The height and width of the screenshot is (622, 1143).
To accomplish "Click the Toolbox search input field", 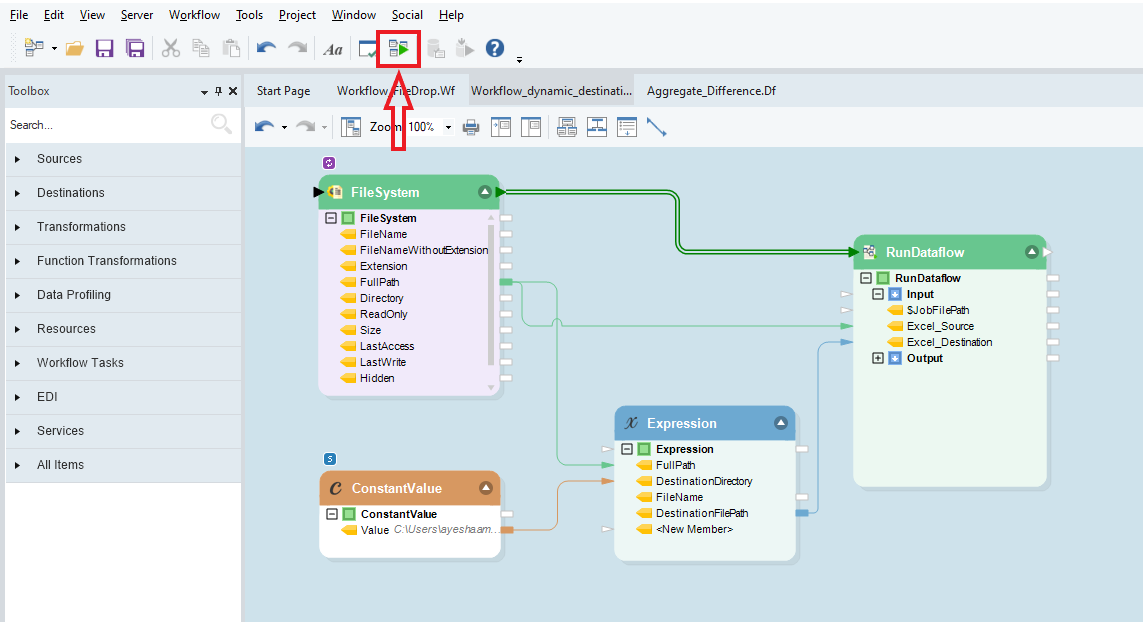I will pyautogui.click(x=105, y=125).
